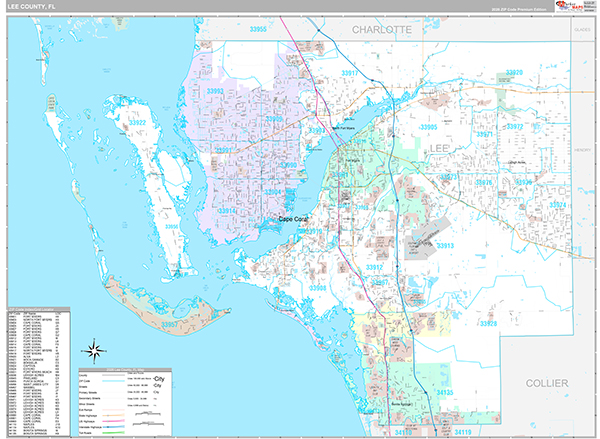Click ZIP code label 33904
The image size is (600, 439).
[x=272, y=192]
